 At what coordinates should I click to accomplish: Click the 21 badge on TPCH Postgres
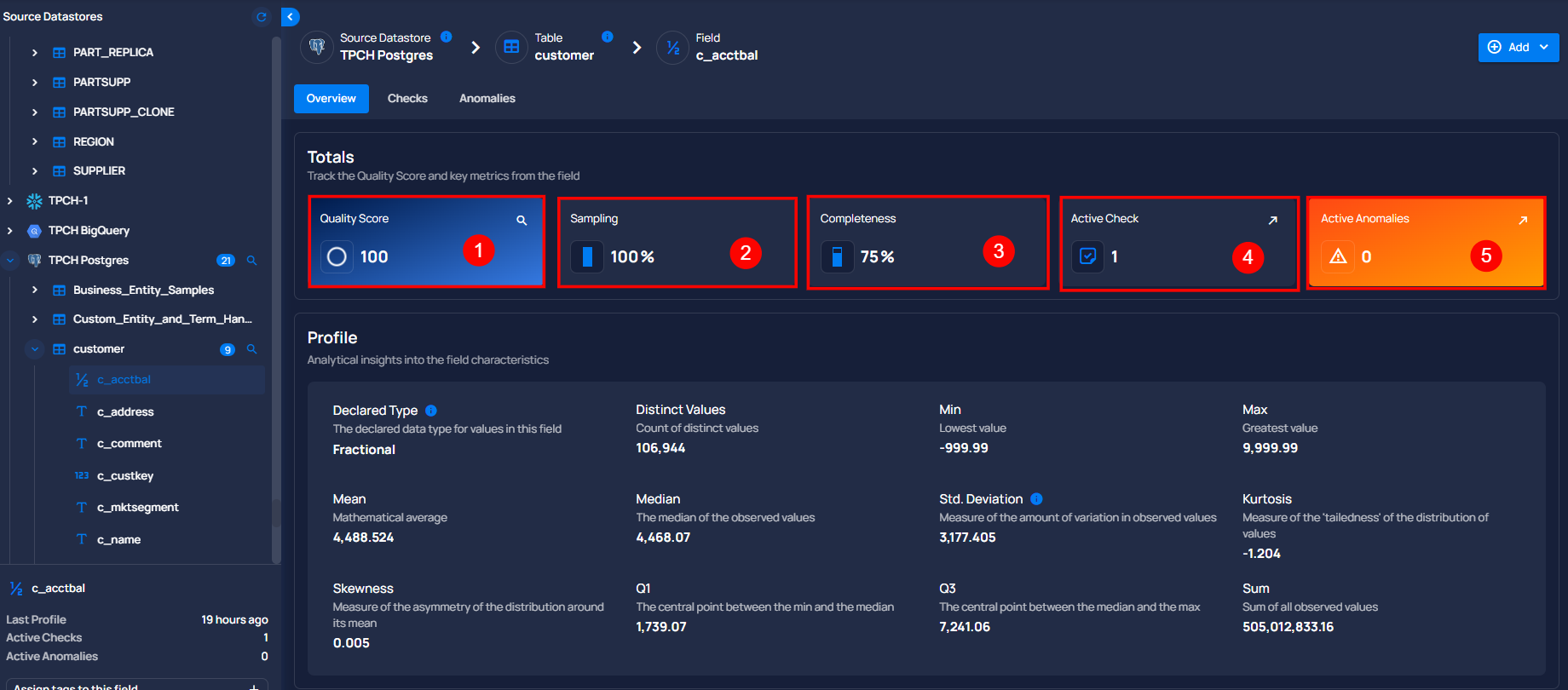(226, 261)
